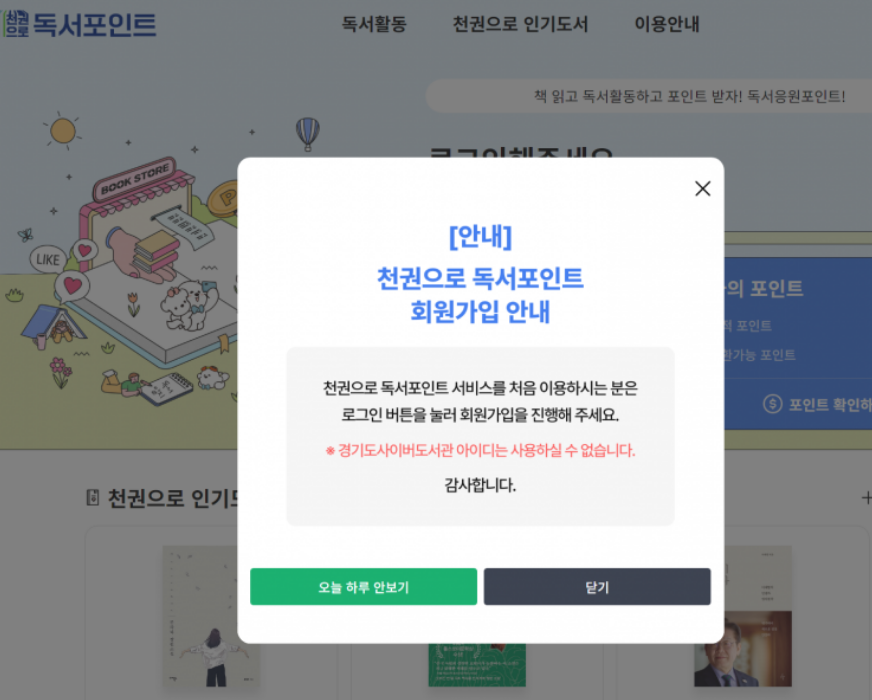The width and height of the screenshot is (872, 700).
Task: Click the sun icon in the banner
Action: pyautogui.click(x=63, y=131)
